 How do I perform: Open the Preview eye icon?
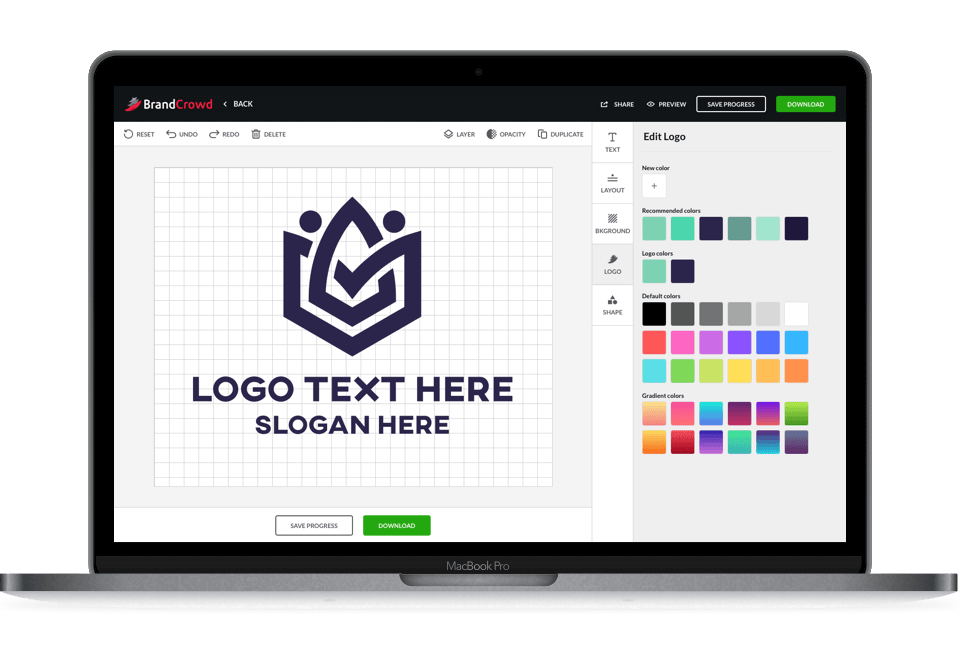[651, 104]
